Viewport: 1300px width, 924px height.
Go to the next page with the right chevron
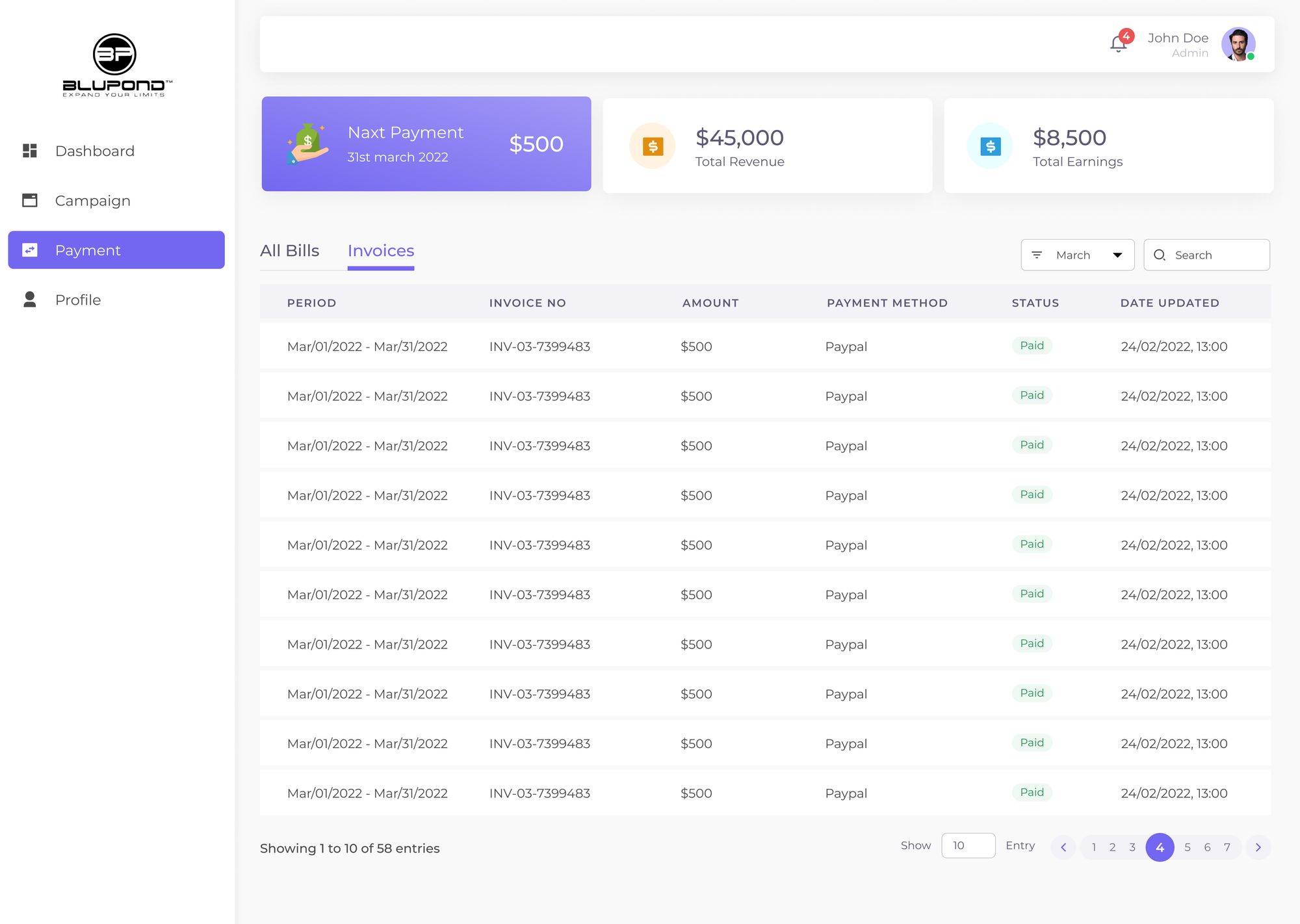(1258, 847)
